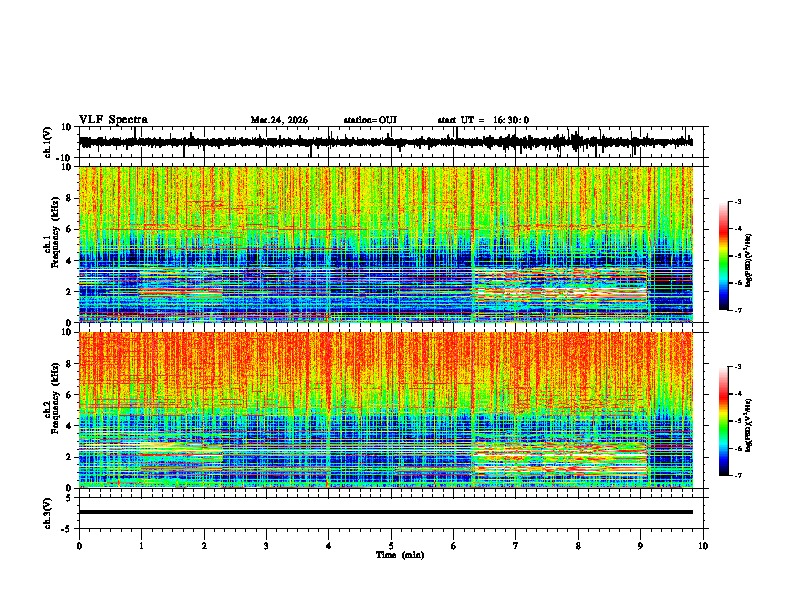Click the ch.2 color scale log(PSD) unit label

pyautogui.click(x=749, y=425)
